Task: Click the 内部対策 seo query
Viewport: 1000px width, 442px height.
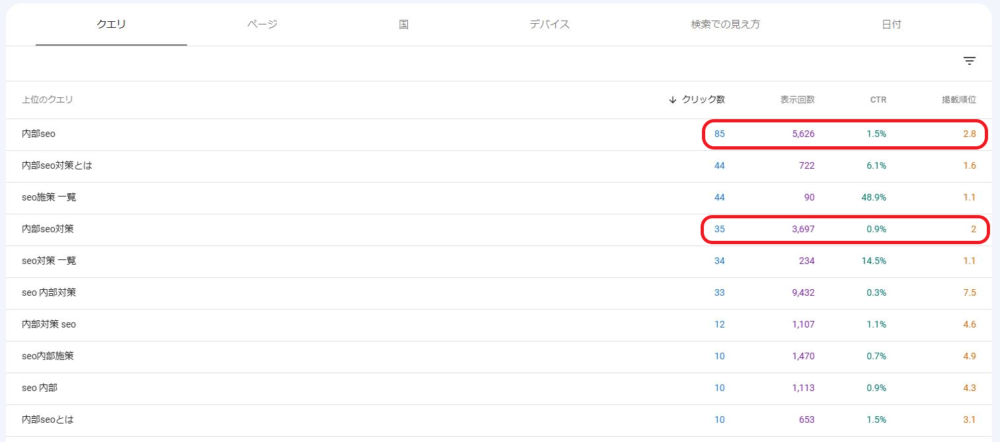Action: [x=48, y=325]
